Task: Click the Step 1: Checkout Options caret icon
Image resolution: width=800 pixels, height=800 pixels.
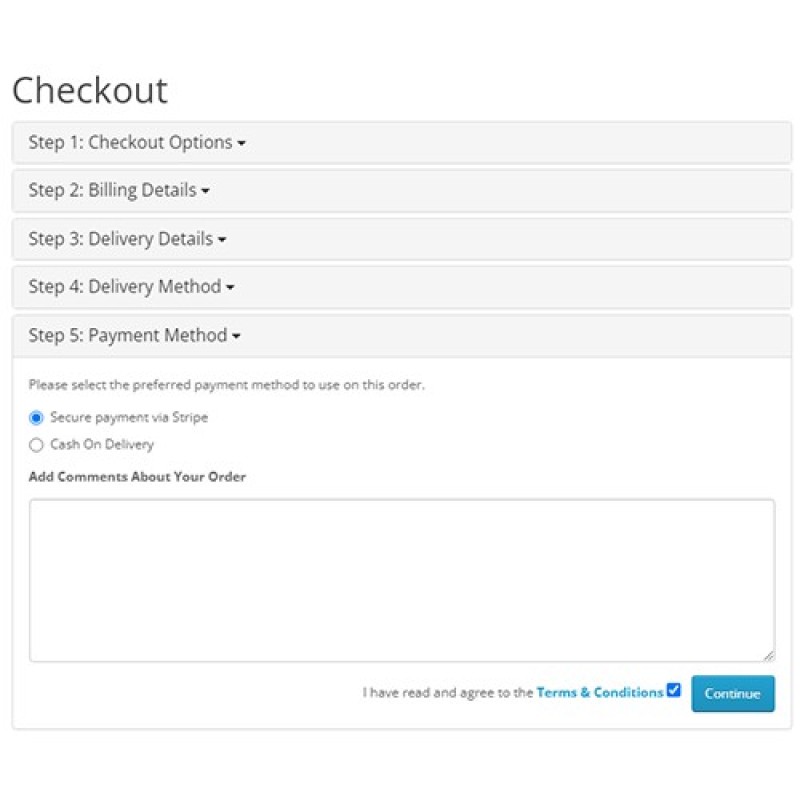Action: 241,142
